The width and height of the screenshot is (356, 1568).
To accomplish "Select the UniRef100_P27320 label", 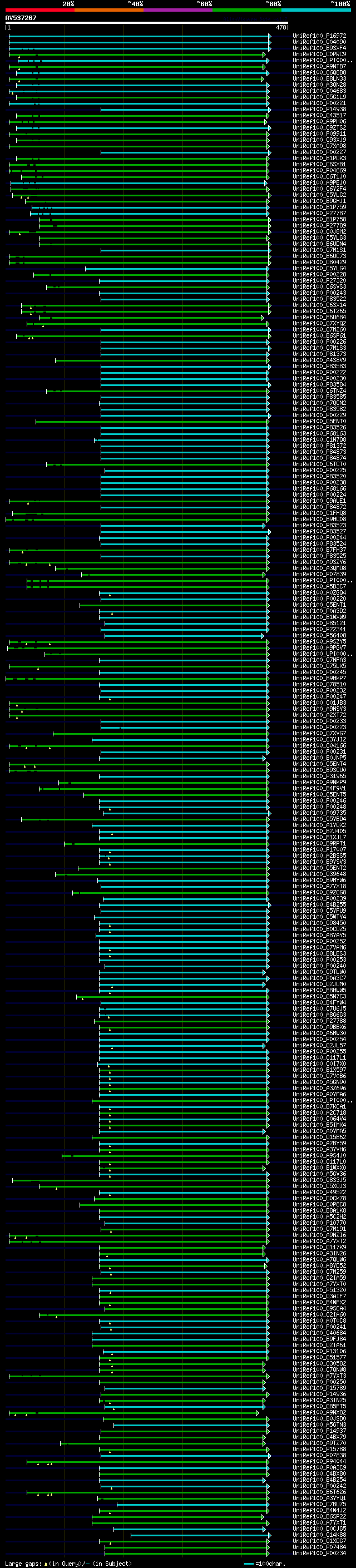I will coord(319,280).
